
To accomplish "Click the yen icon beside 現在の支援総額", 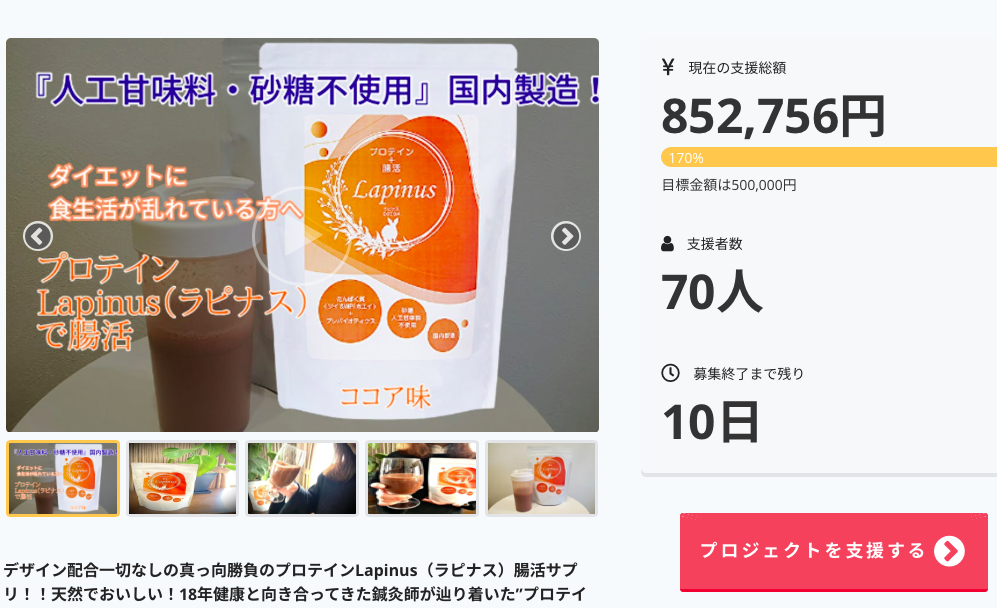I will pyautogui.click(x=668, y=67).
